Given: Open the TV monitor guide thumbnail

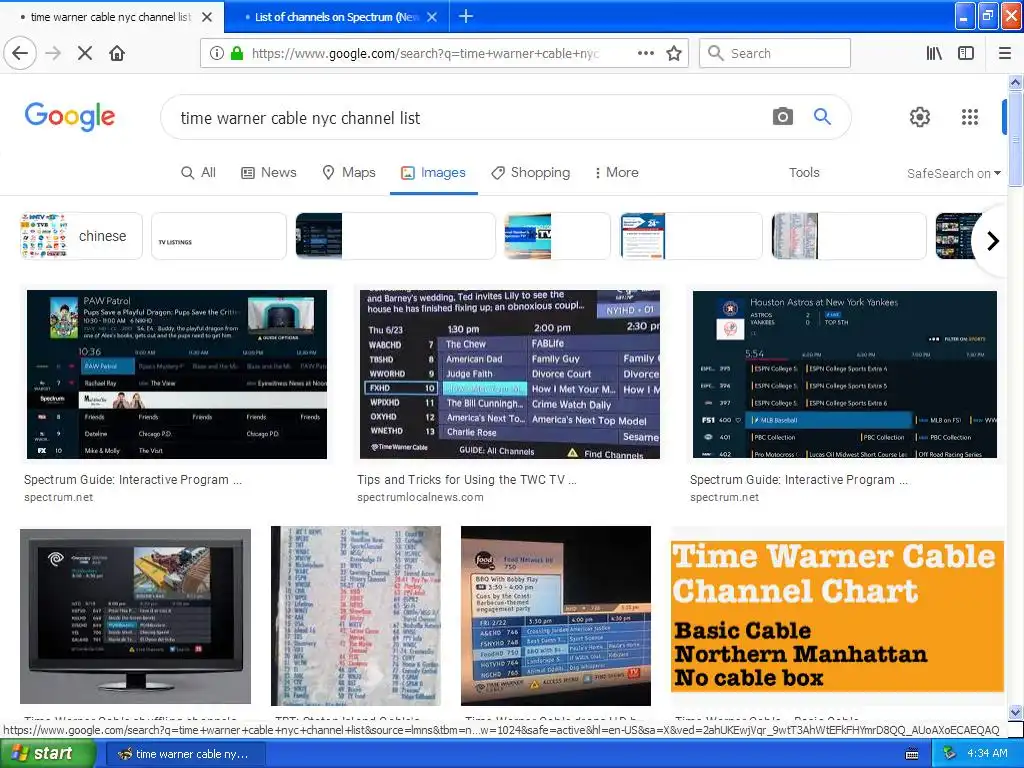Looking at the screenshot, I should [135, 616].
